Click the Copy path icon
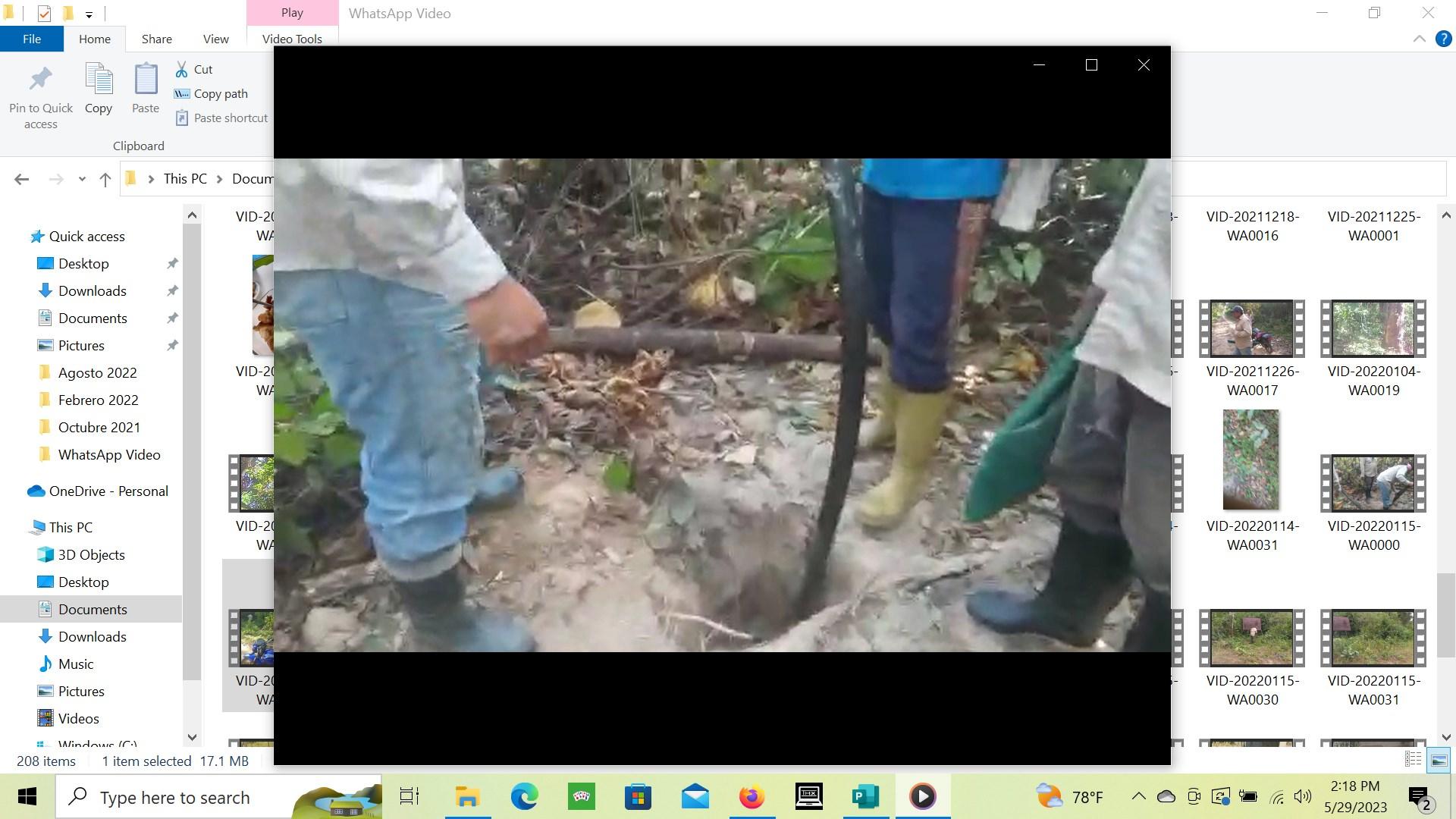This screenshot has width=1456, height=819. point(182,94)
